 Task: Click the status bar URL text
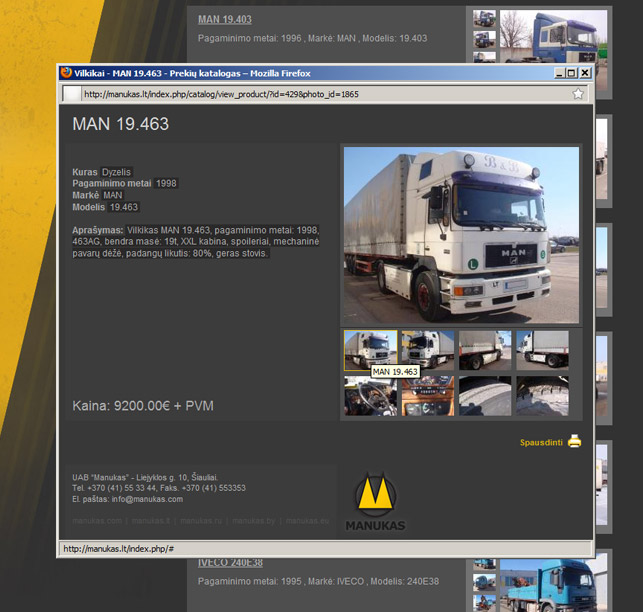119,549
